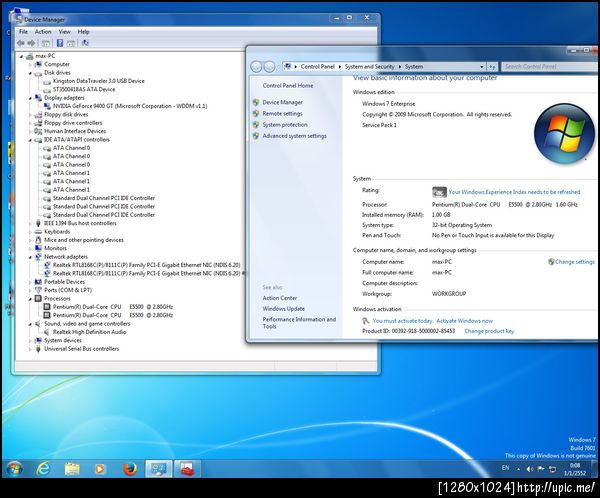Click Change product key link
The width and height of the screenshot is (600, 498).
[x=489, y=331]
